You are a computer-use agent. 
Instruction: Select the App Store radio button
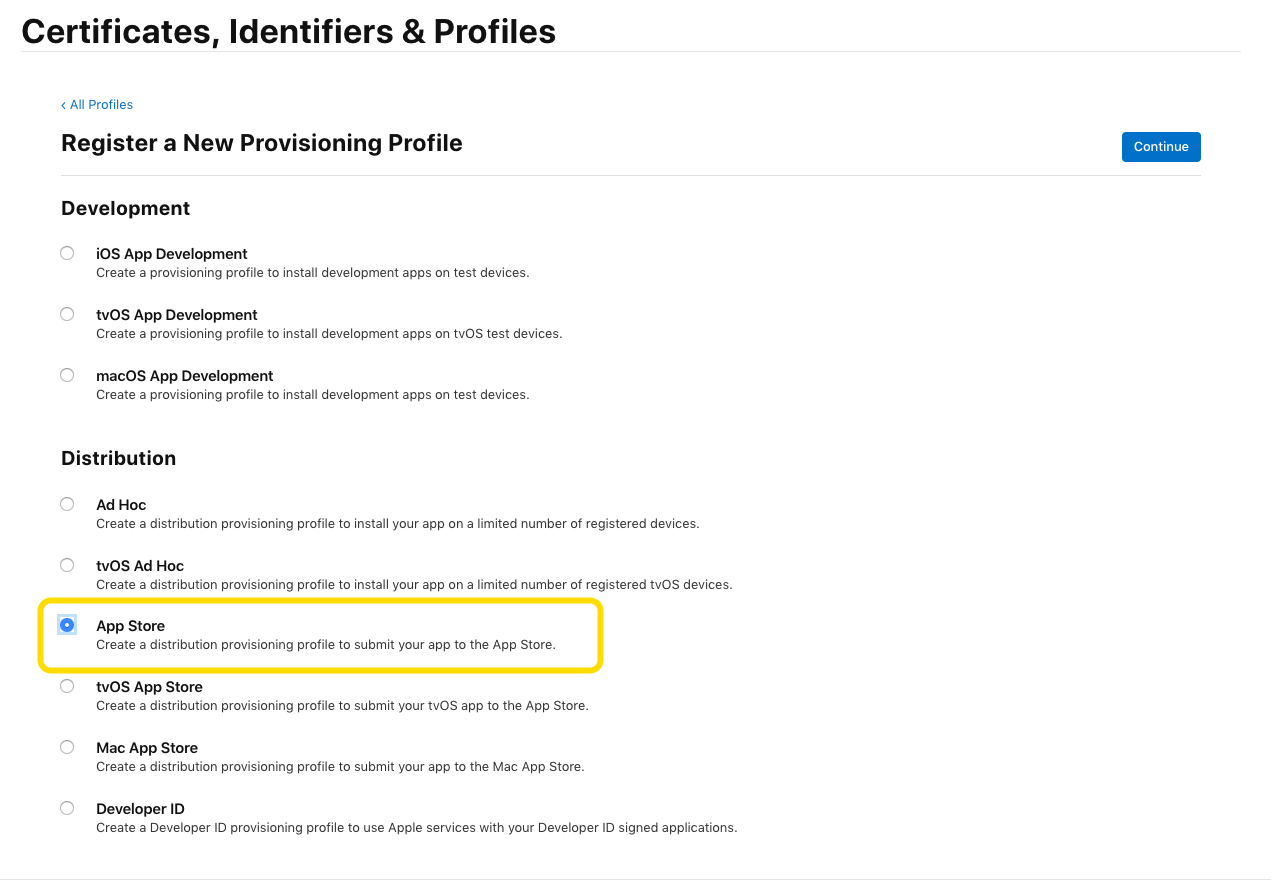coord(66,624)
